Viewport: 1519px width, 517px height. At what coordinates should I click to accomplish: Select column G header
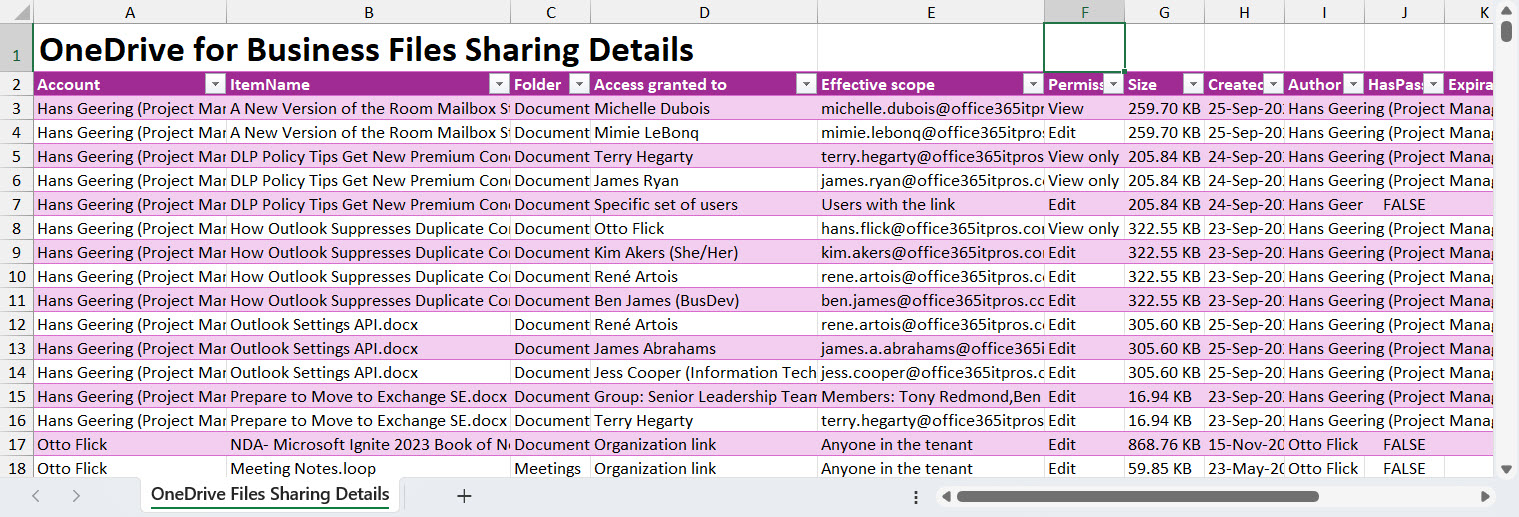pos(1165,12)
